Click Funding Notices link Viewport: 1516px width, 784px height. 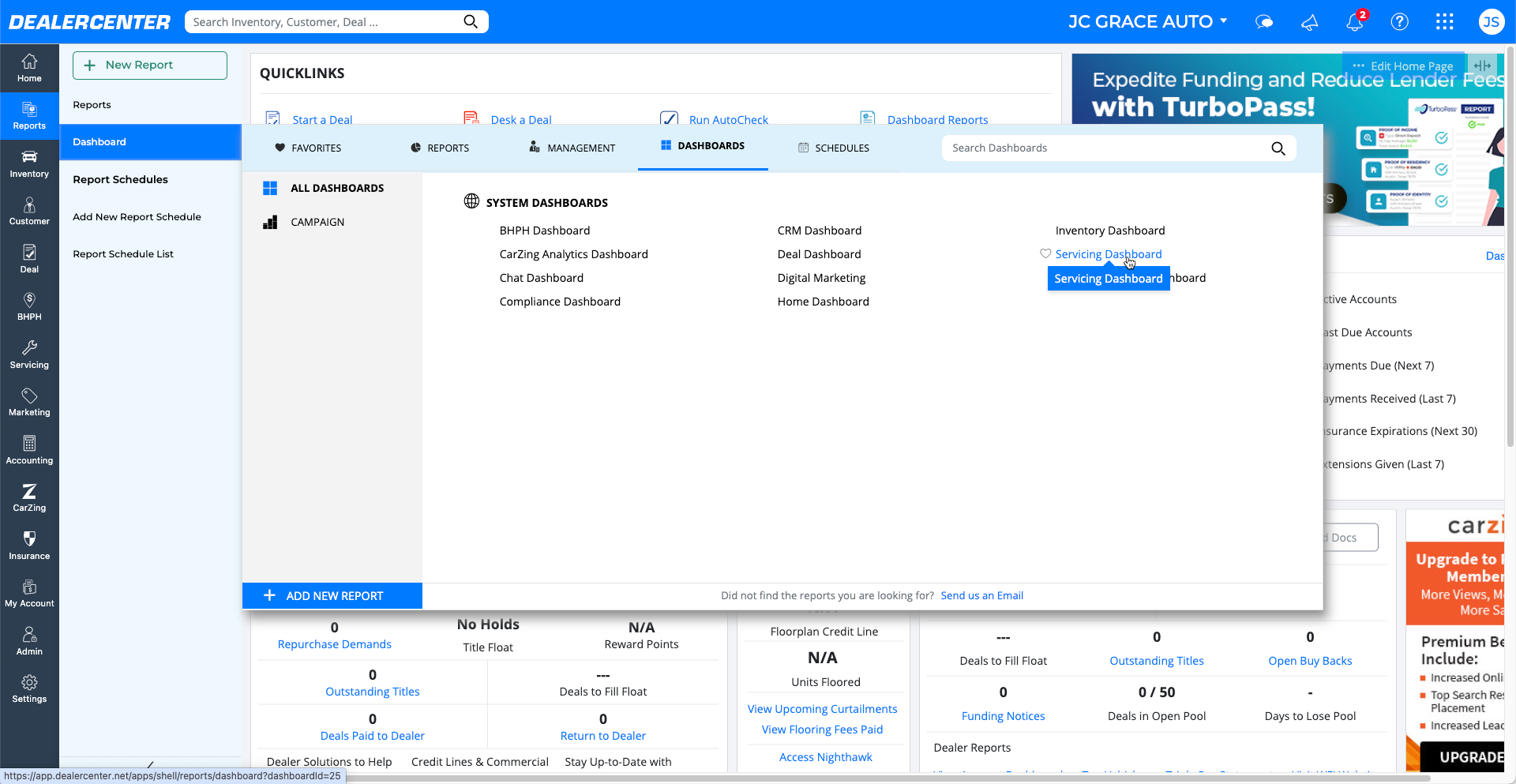tap(1003, 715)
